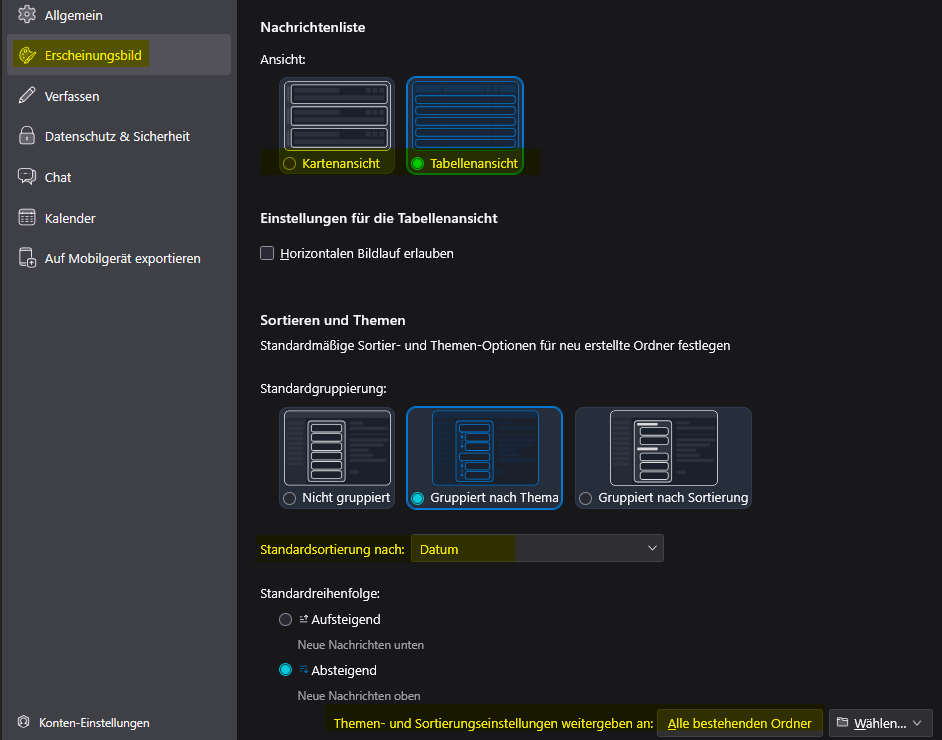Screen dimensions: 942x740
Task: Choose Aufsteigend sort order
Action: [286, 619]
